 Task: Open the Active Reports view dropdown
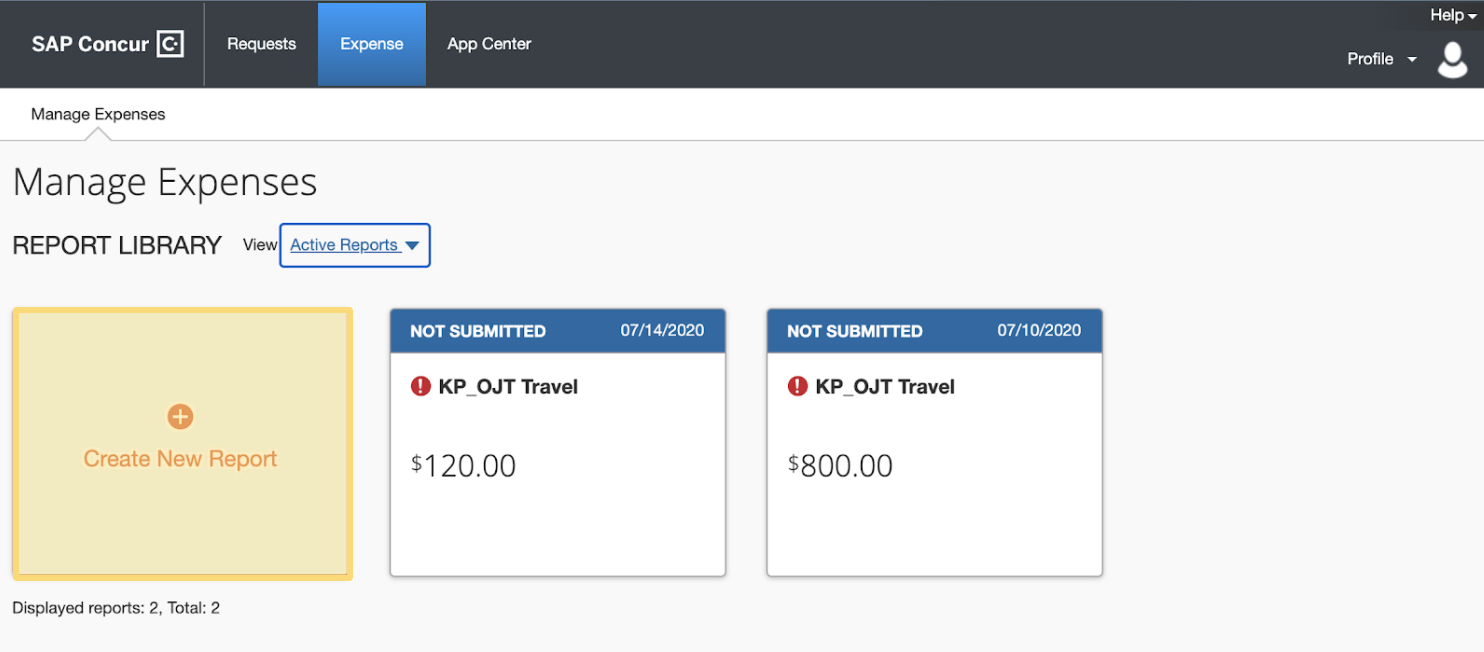tap(344, 245)
